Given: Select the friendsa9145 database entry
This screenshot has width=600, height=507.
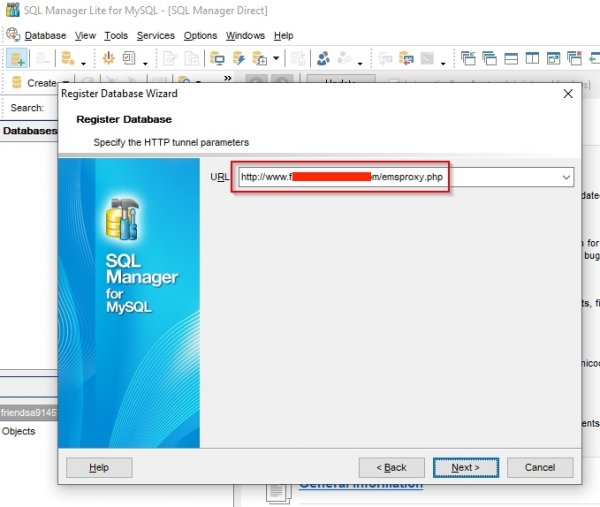Looking at the screenshot, I should (x=29, y=412).
